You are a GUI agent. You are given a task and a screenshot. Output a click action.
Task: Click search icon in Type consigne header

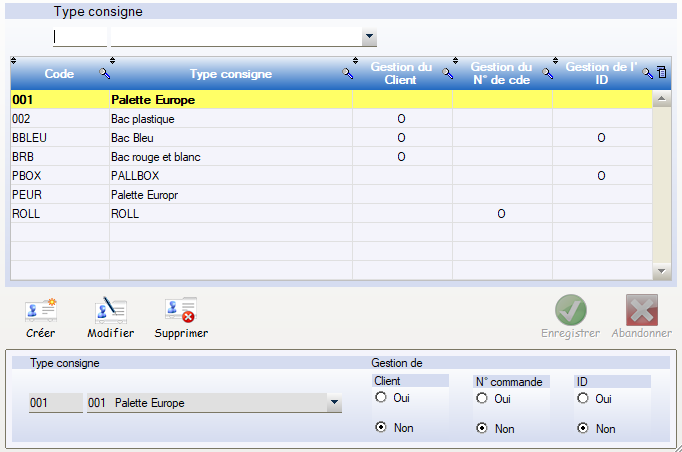tap(347, 74)
